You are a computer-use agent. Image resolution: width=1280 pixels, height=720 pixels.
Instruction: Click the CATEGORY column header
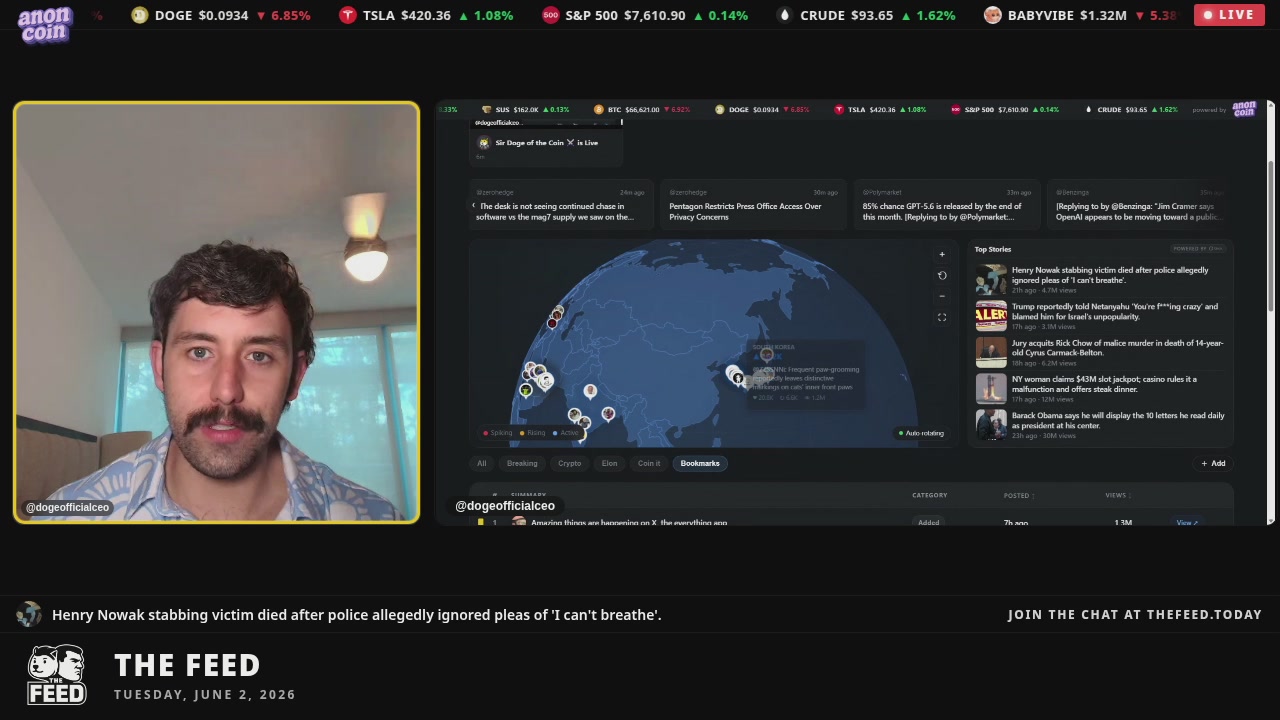(x=929, y=495)
